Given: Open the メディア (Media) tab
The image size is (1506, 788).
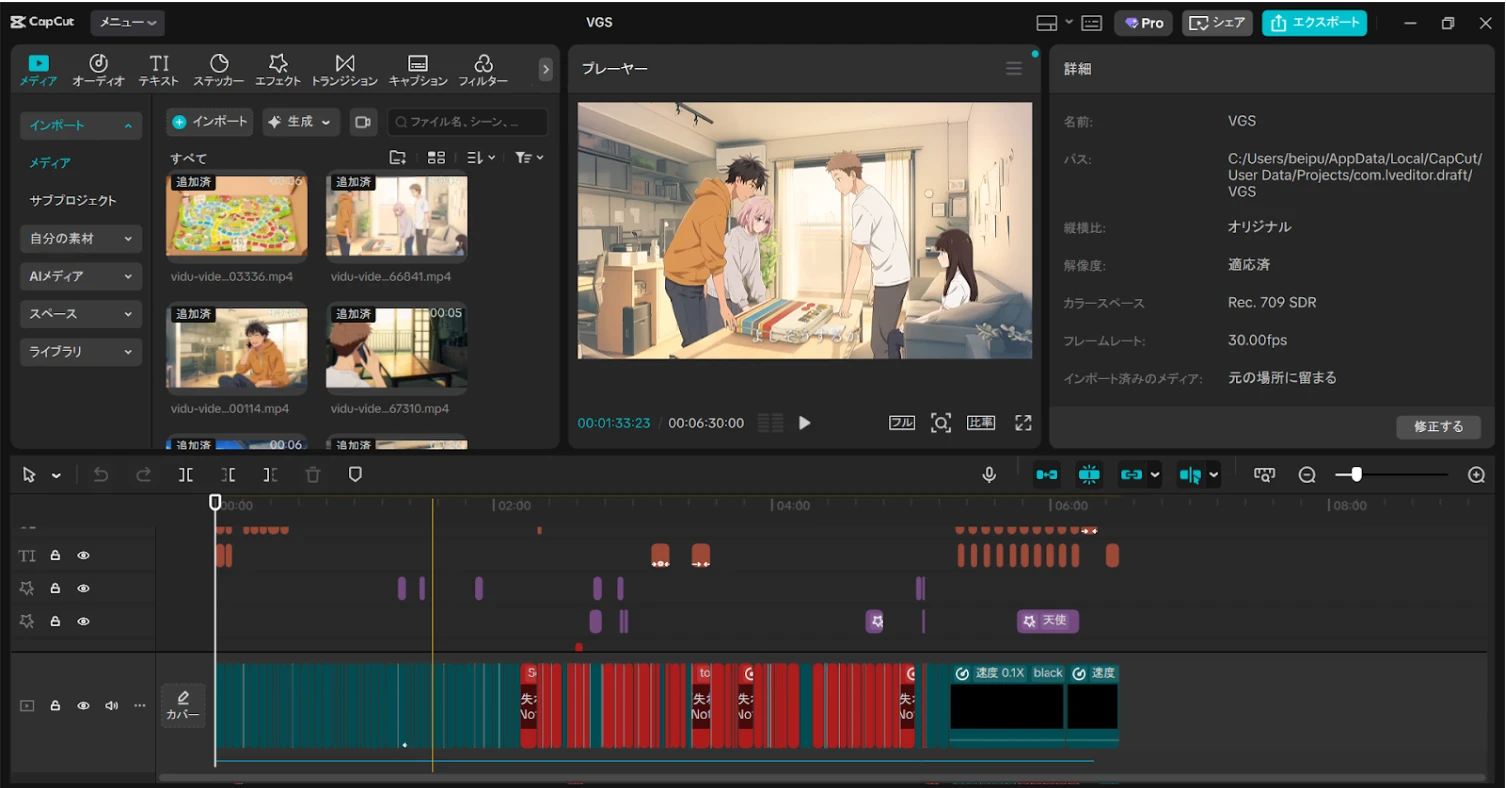Looking at the screenshot, I should click(38, 70).
